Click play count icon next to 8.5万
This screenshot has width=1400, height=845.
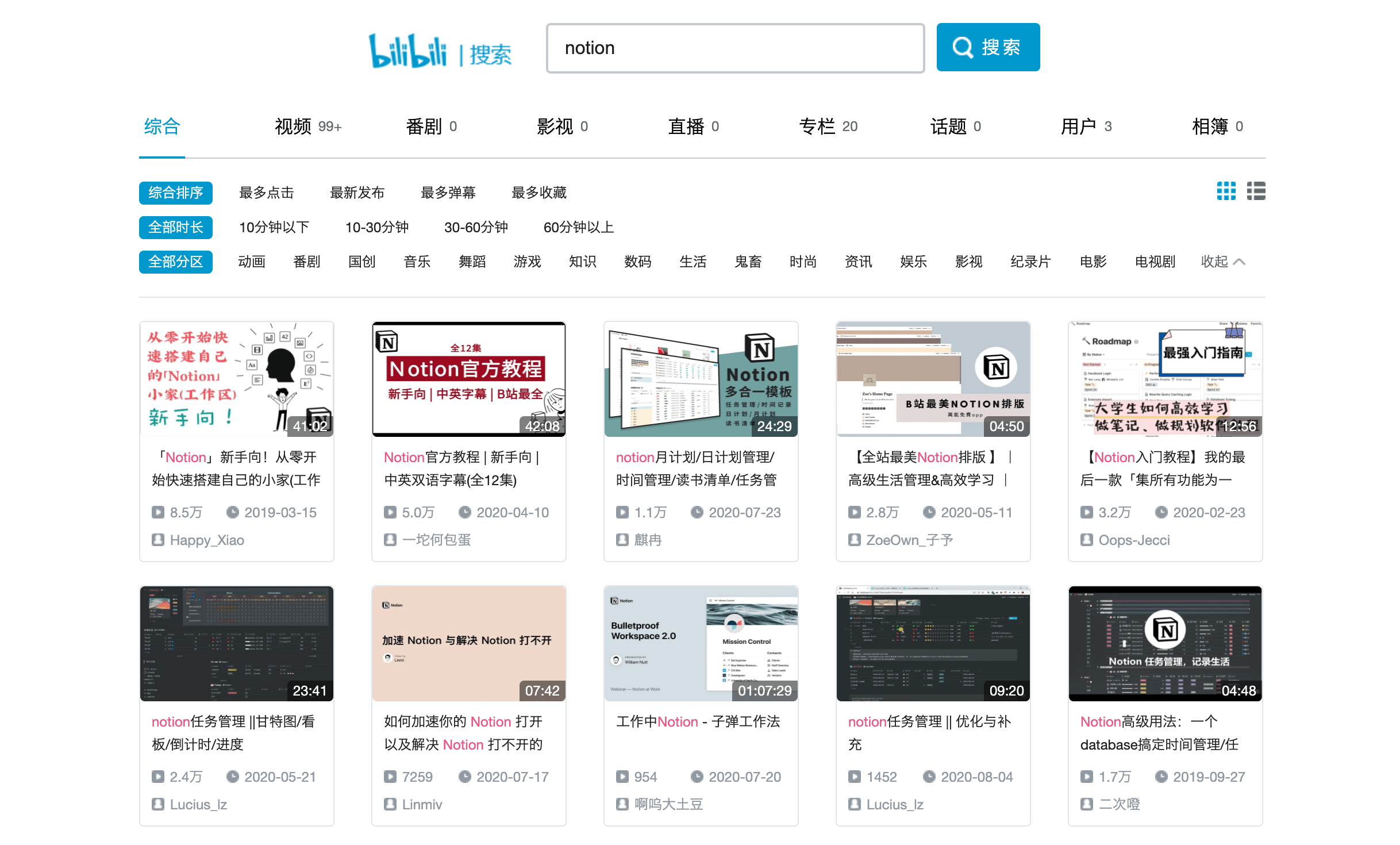tap(157, 512)
